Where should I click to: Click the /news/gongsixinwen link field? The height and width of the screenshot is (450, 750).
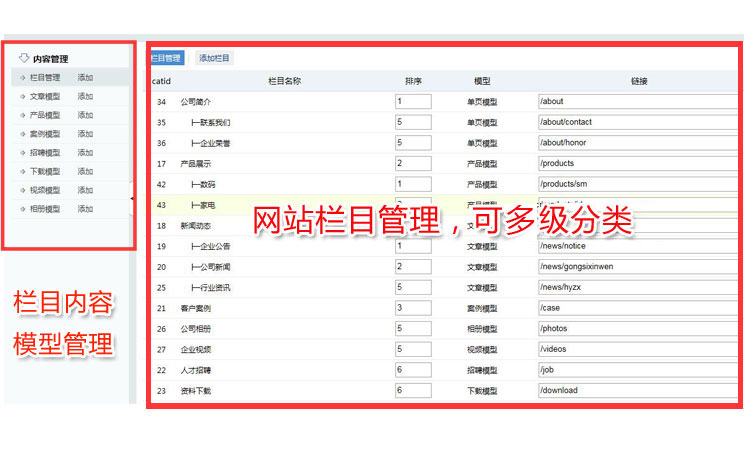click(x=638, y=266)
